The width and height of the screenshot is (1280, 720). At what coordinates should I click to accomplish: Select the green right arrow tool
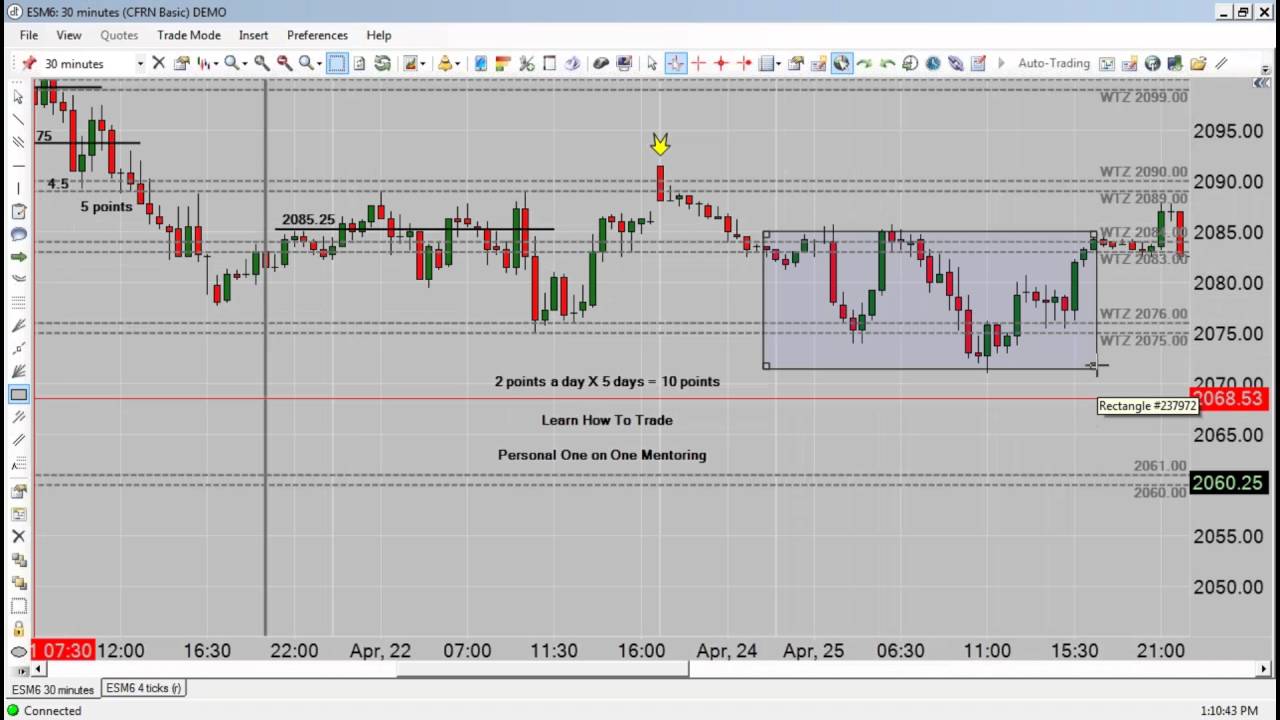pos(18,257)
